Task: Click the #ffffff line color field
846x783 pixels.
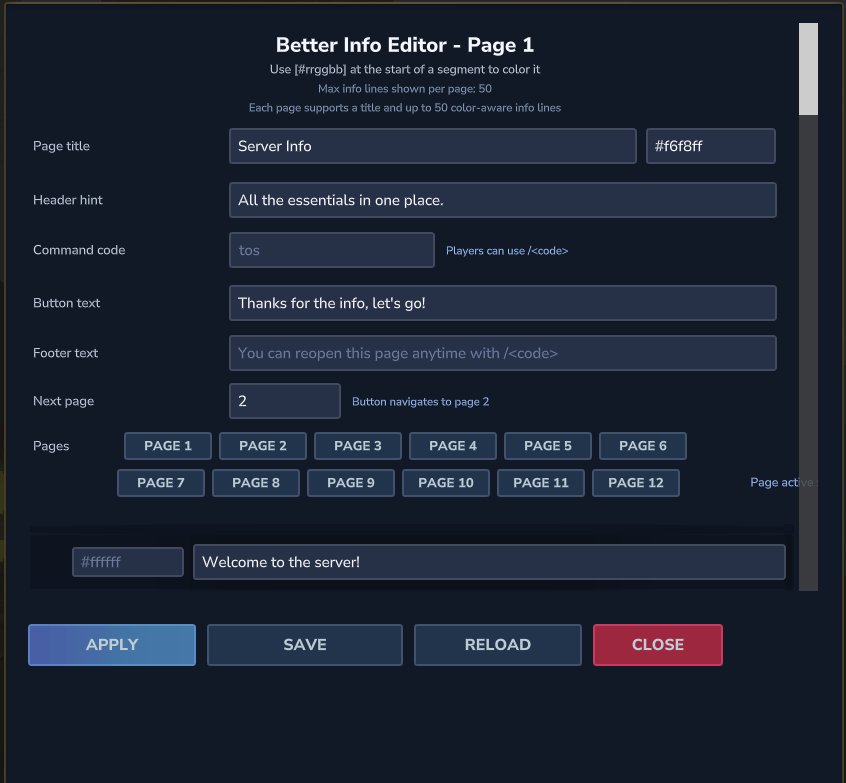Action: coord(128,562)
